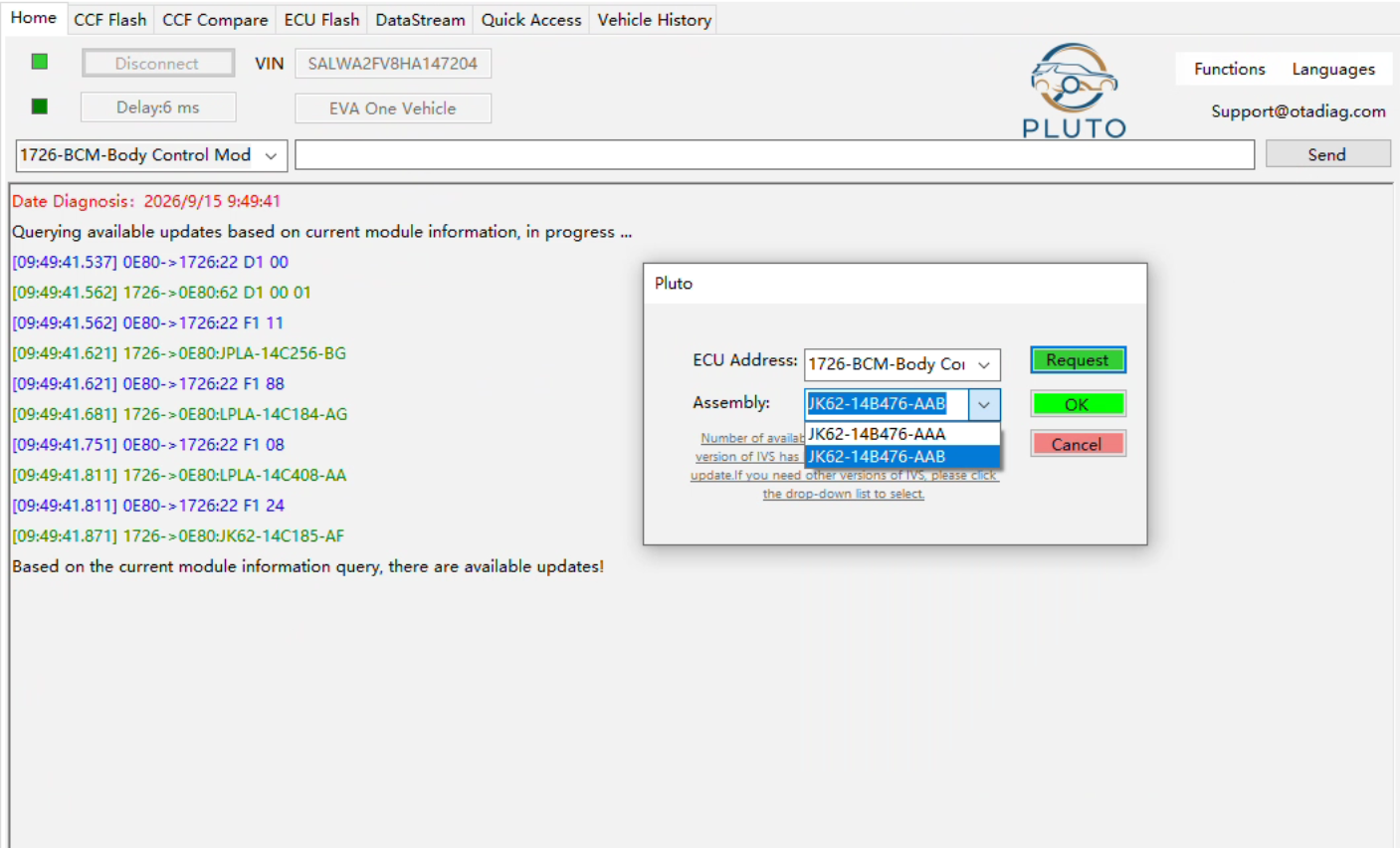The image size is (1400, 848).
Task: Click the Support@otadiag.com email text
Action: [x=1298, y=111]
